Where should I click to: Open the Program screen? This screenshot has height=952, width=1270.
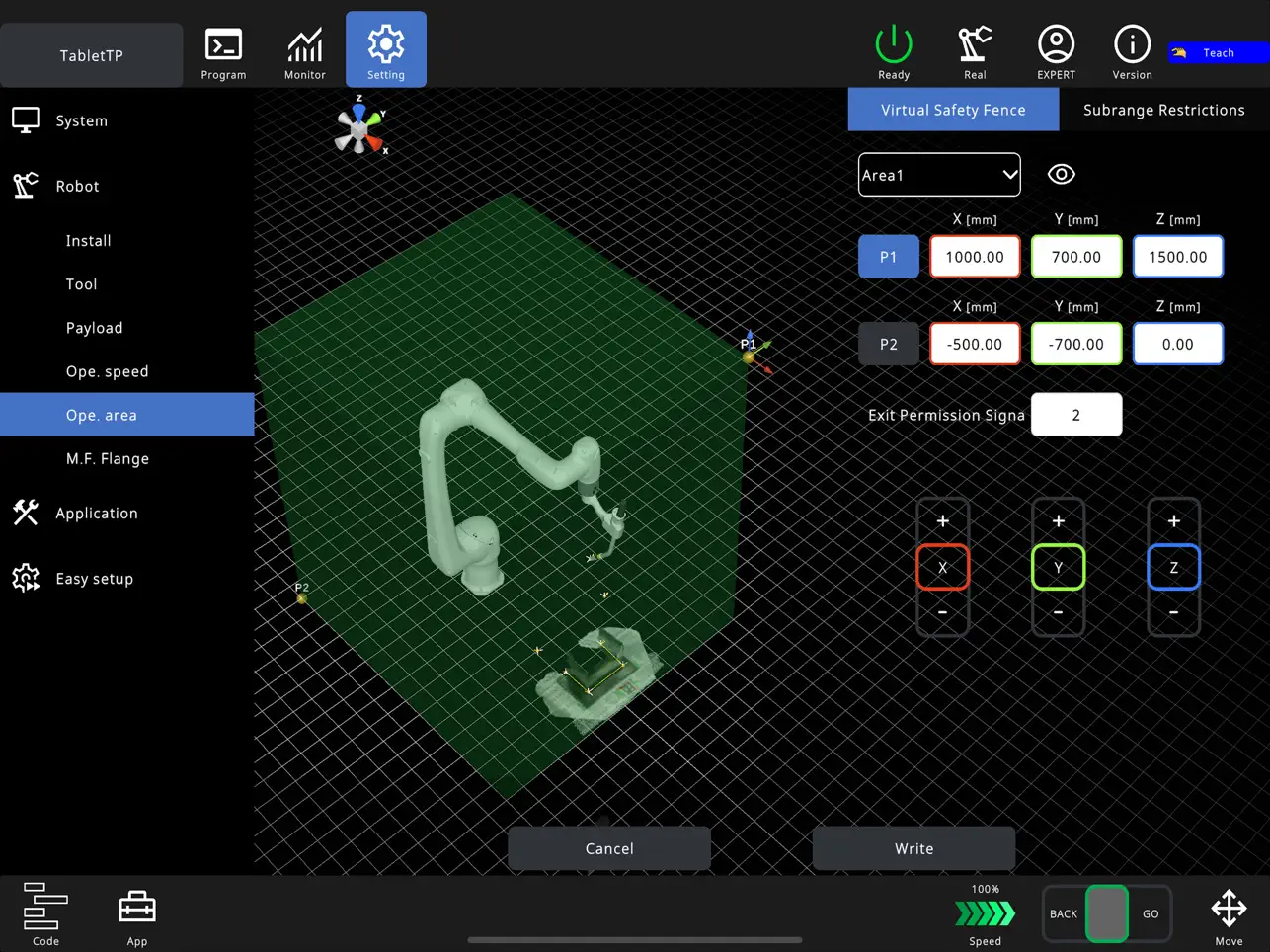click(223, 53)
